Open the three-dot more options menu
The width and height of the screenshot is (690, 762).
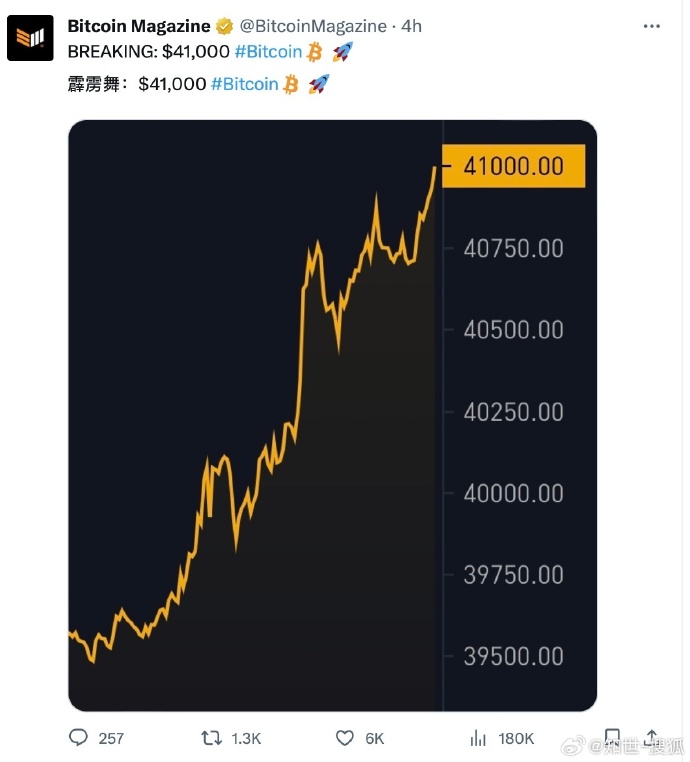click(652, 26)
